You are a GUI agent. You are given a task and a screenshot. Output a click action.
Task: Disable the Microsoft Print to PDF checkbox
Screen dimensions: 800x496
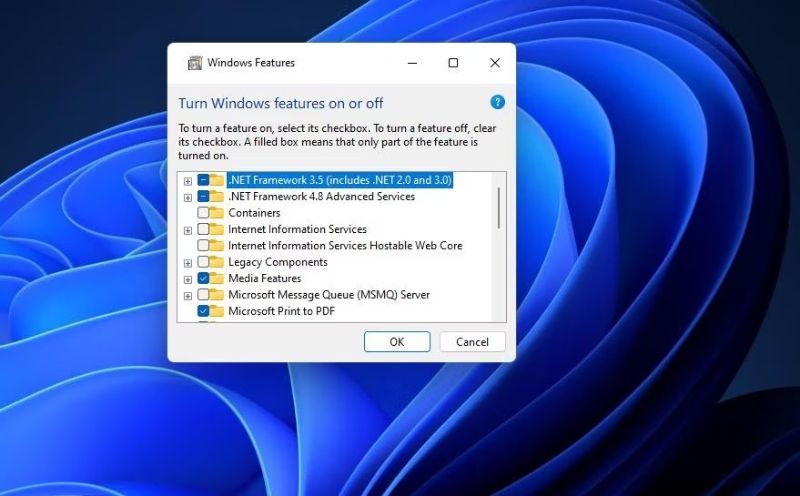(x=203, y=311)
